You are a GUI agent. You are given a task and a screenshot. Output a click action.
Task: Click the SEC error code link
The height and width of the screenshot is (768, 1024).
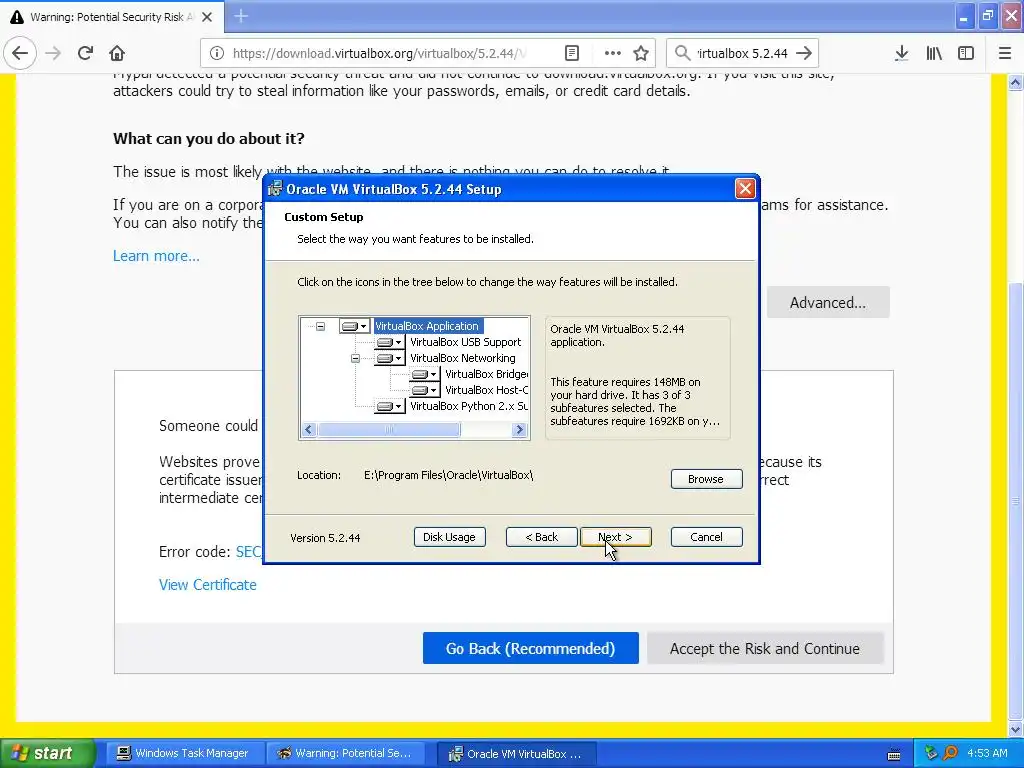[248, 552]
